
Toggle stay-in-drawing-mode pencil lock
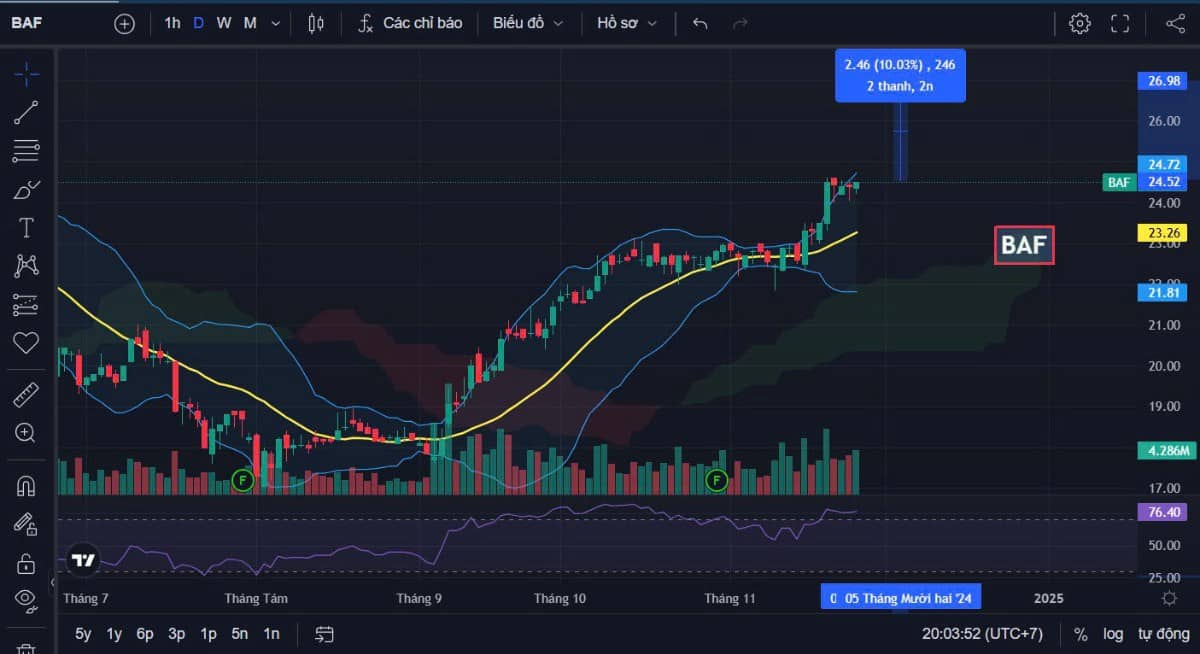tap(27, 524)
